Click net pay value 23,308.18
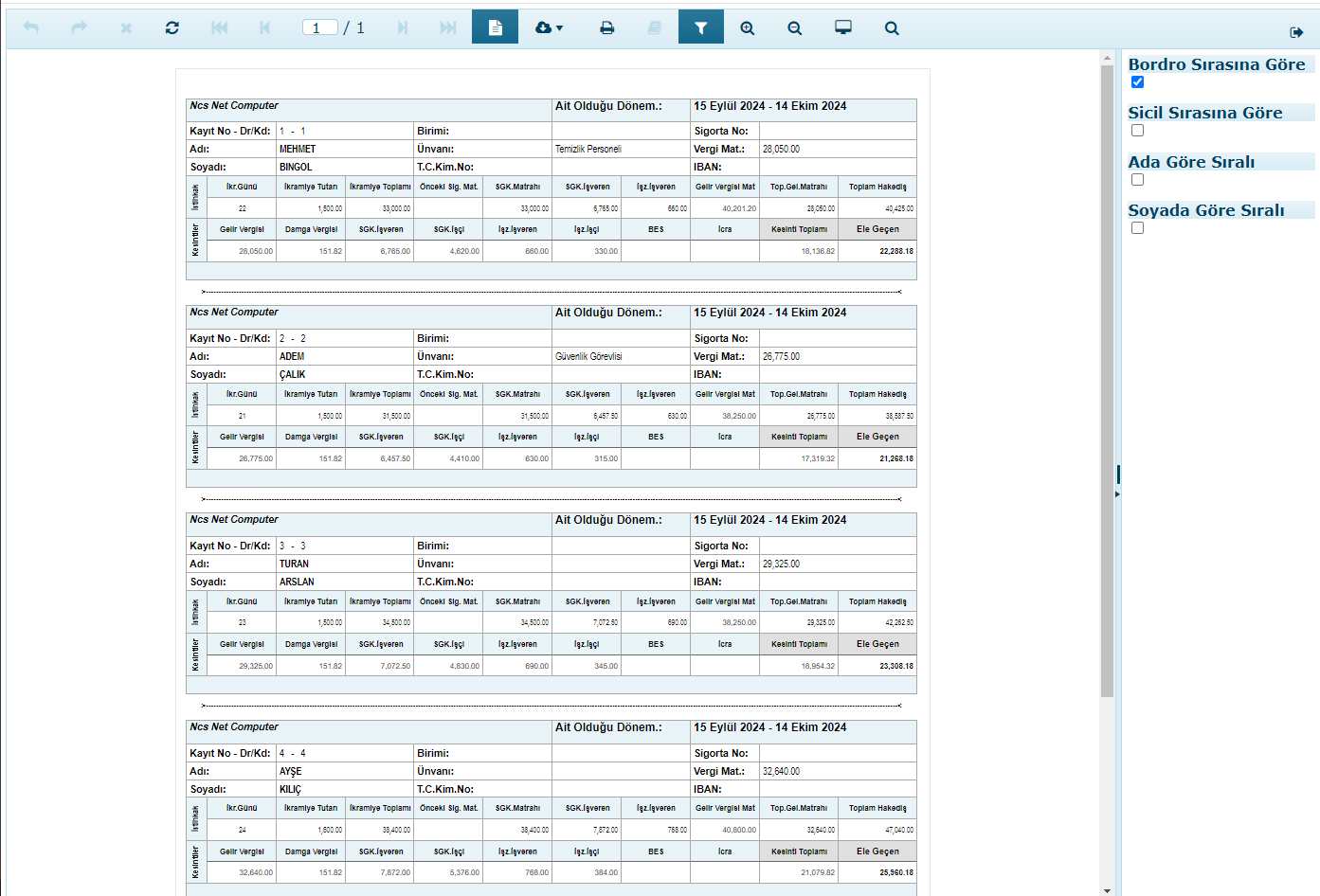Screen dimensions: 1320x896 coord(896,666)
